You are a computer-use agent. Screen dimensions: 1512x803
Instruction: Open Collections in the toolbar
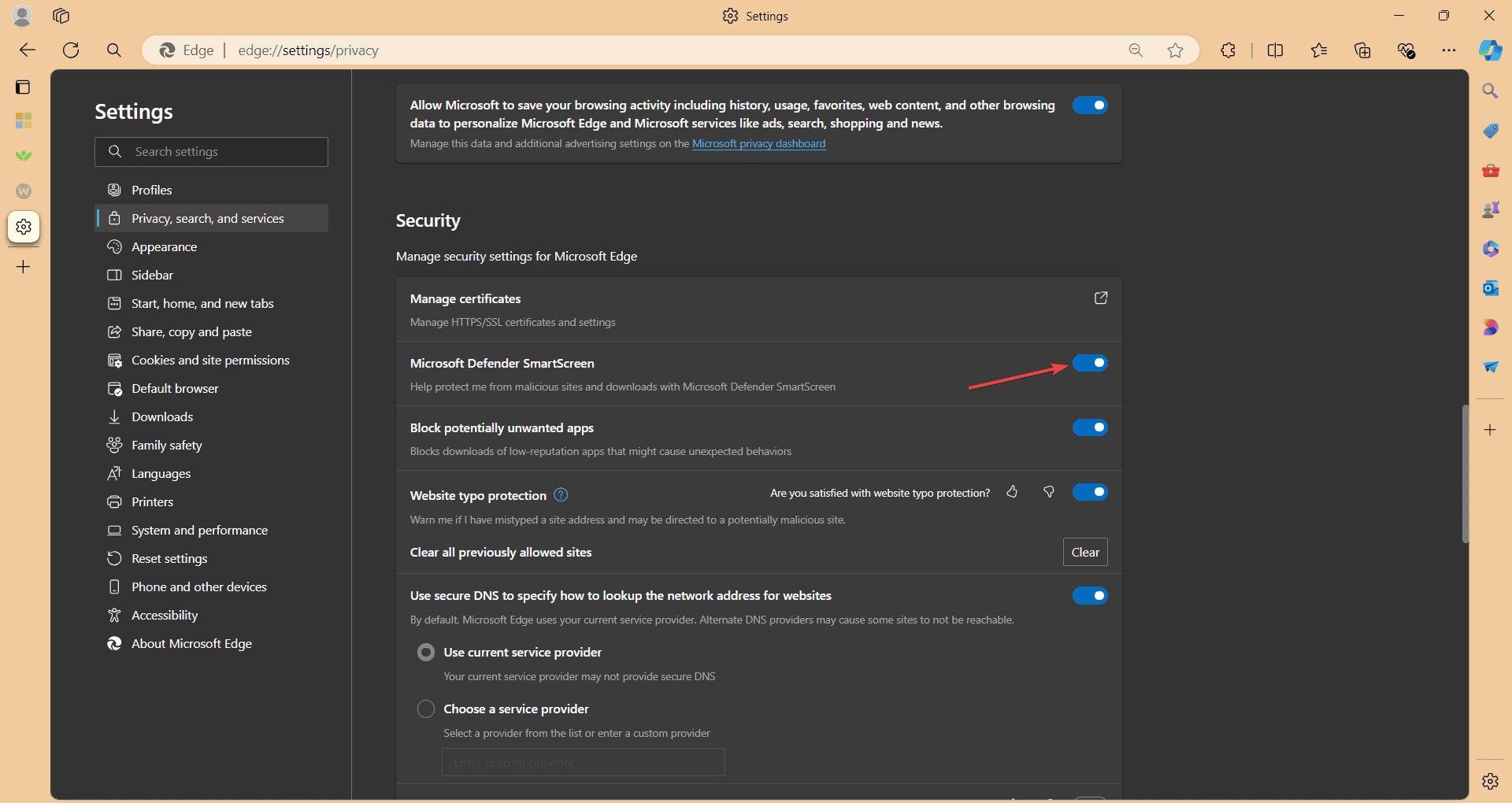pos(1362,50)
